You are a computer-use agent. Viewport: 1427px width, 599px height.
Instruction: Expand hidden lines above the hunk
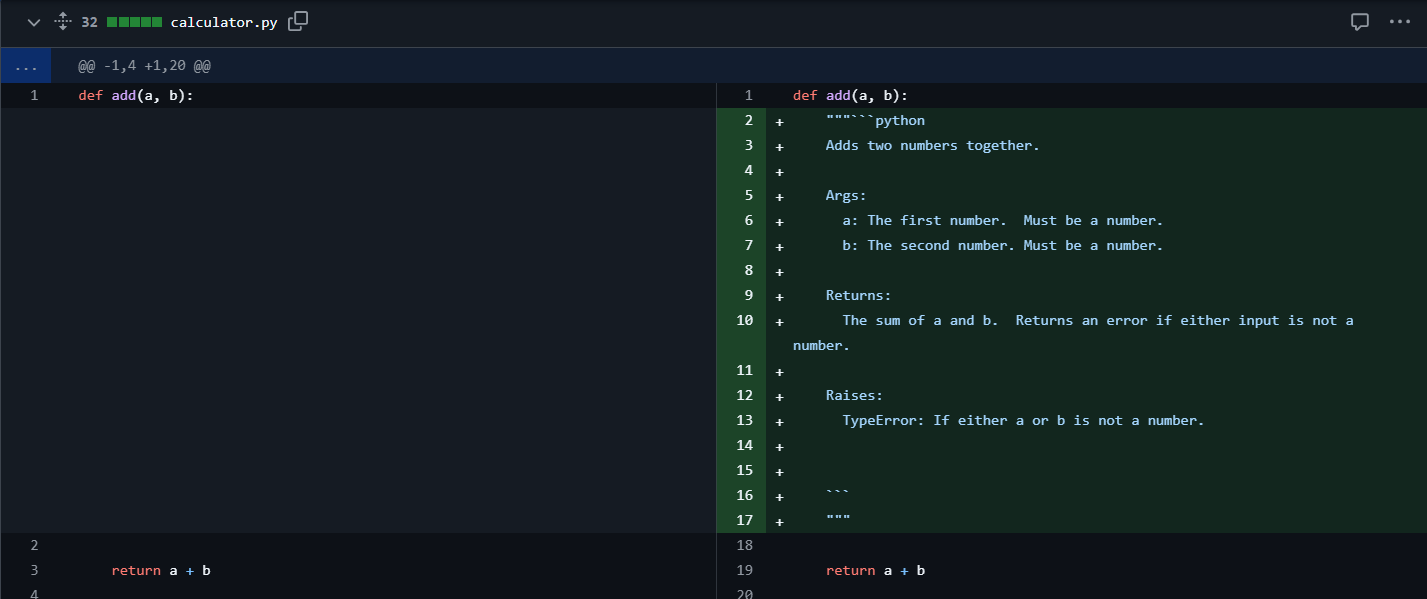click(x=25, y=66)
